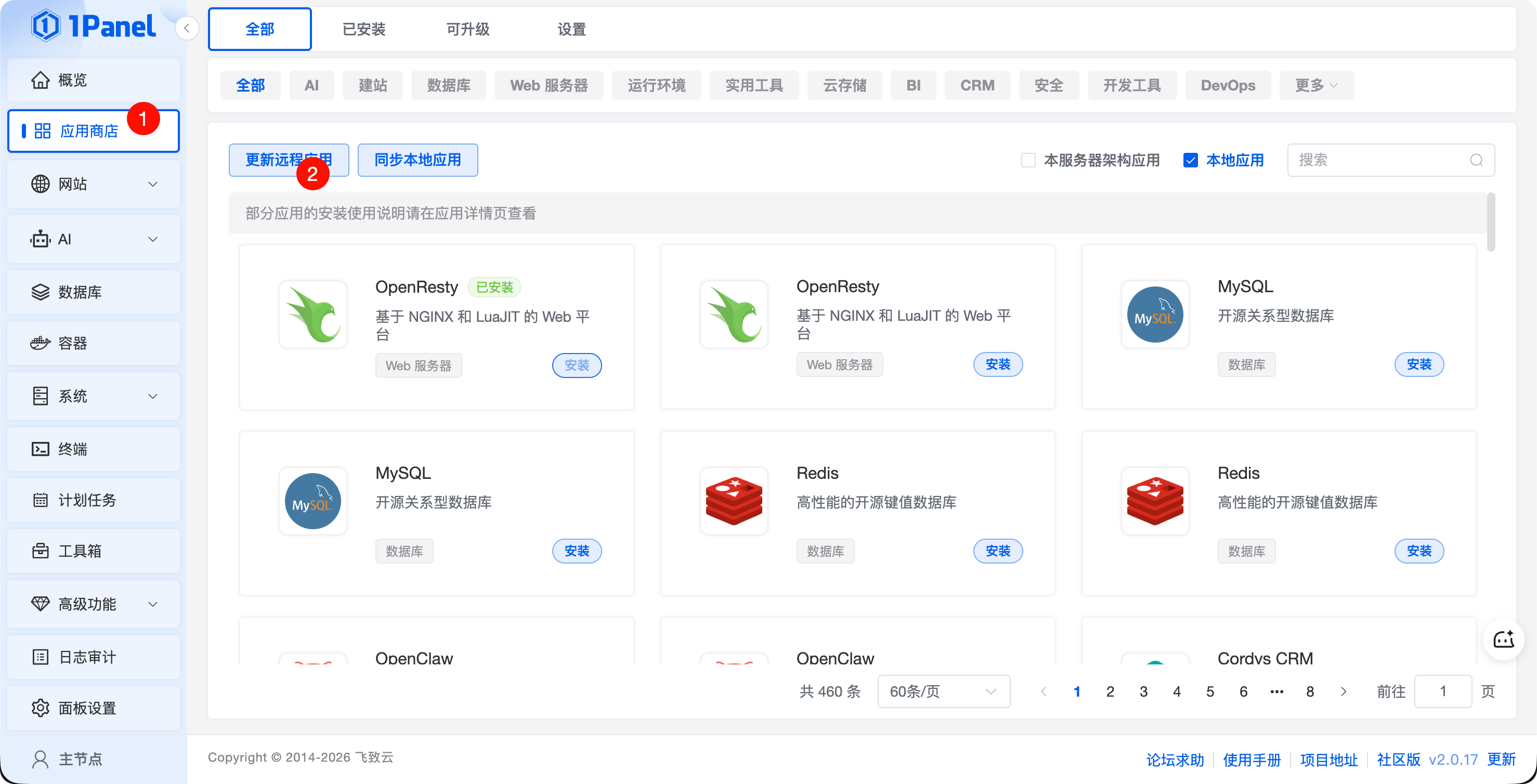Open the cron jobs (计划任务) calendar icon

pos(40,500)
